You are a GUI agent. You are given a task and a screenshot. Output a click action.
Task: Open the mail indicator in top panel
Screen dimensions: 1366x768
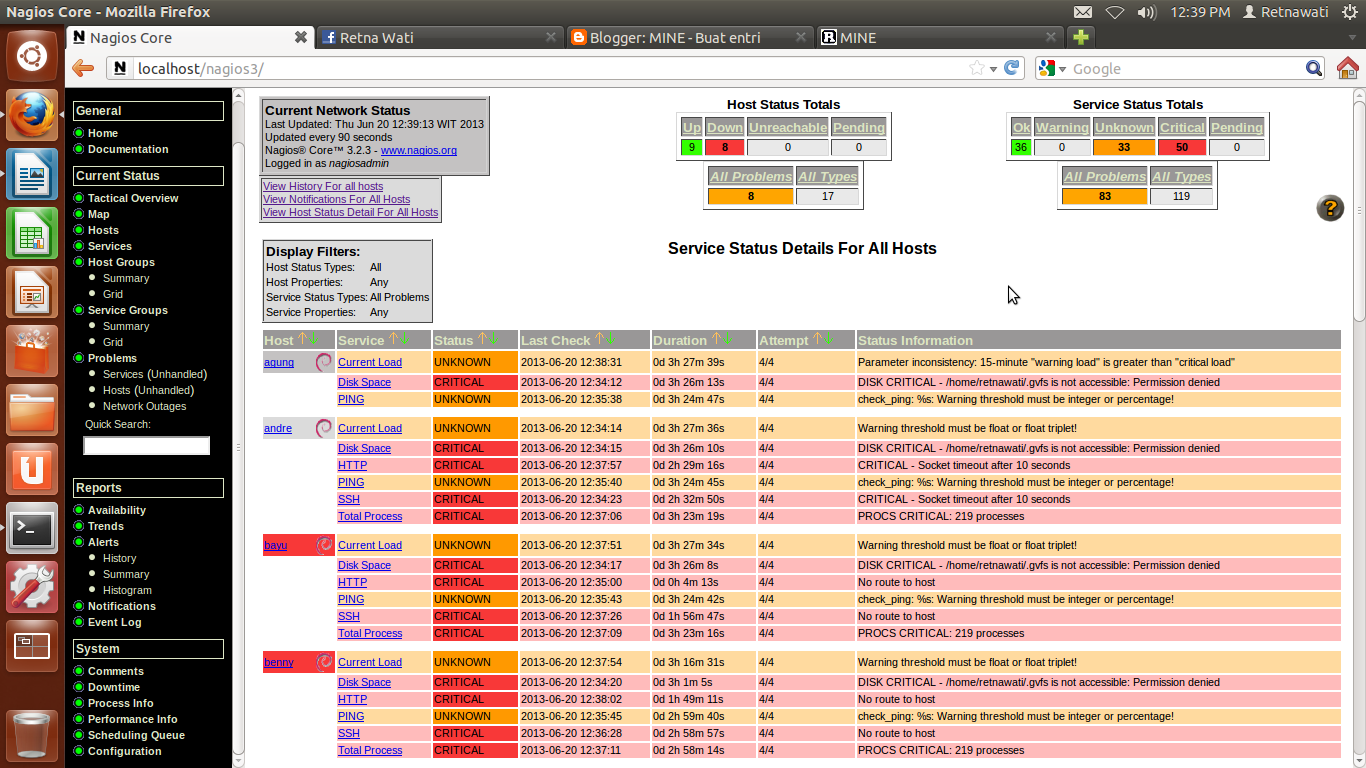[x=1083, y=12]
